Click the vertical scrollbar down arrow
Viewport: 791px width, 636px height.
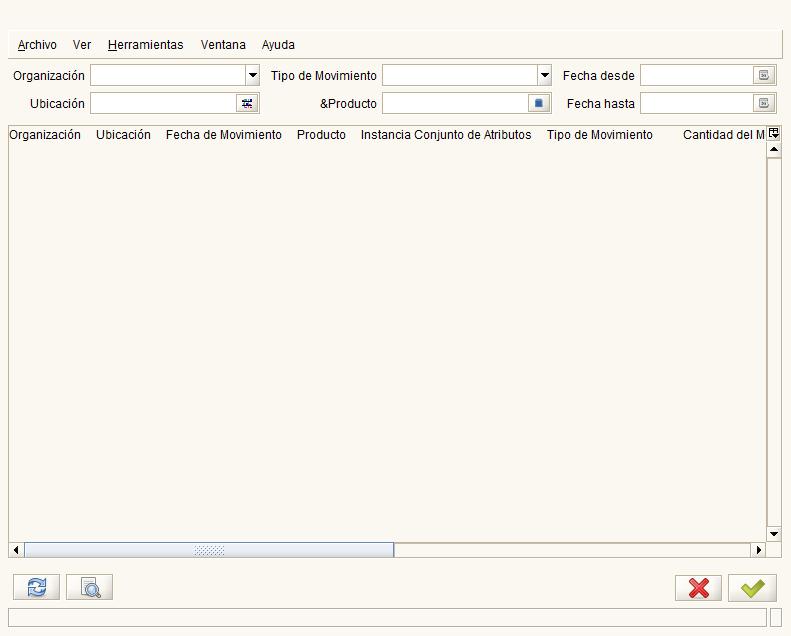pyautogui.click(x=774, y=534)
